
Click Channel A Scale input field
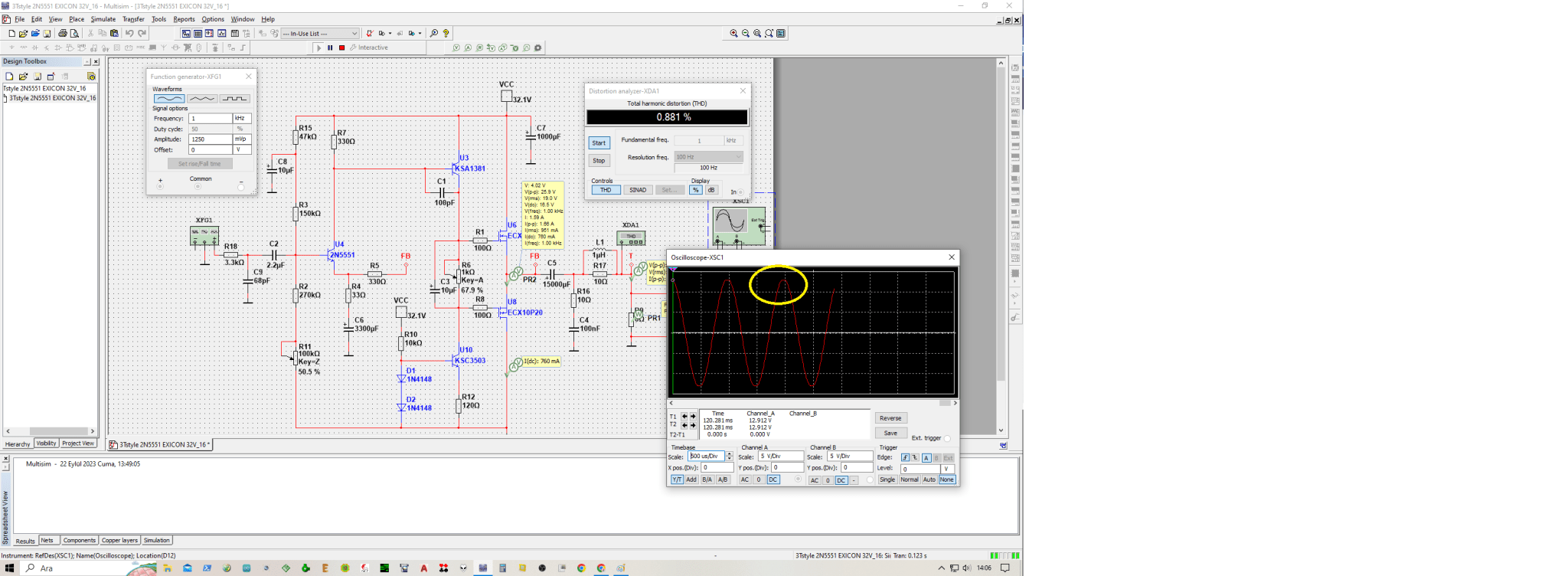[781, 457]
